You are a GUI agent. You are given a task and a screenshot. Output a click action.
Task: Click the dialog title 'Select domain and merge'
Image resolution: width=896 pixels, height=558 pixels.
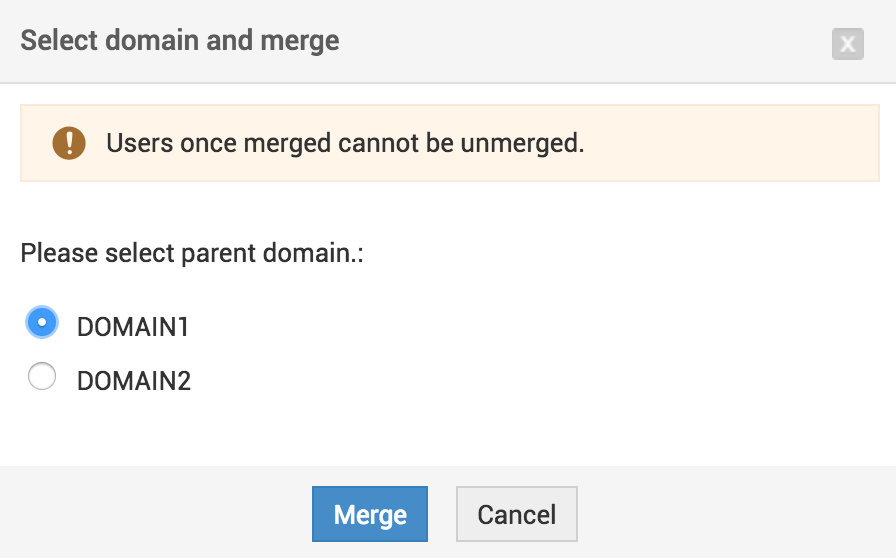coord(180,41)
